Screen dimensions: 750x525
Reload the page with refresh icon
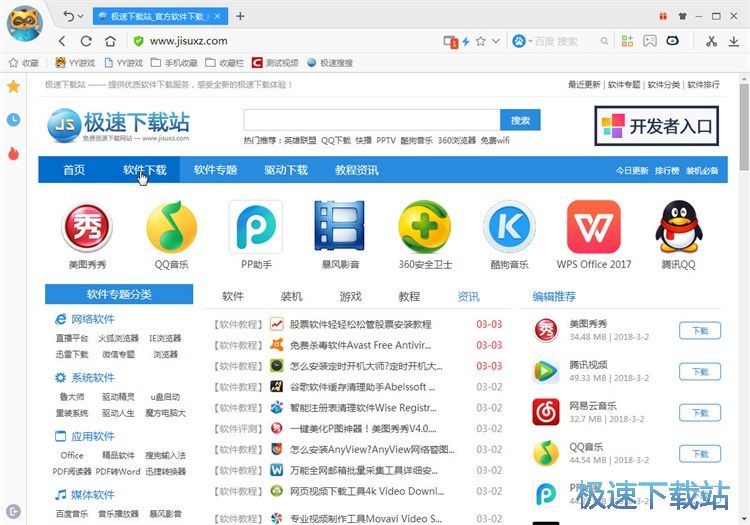(x=86, y=41)
